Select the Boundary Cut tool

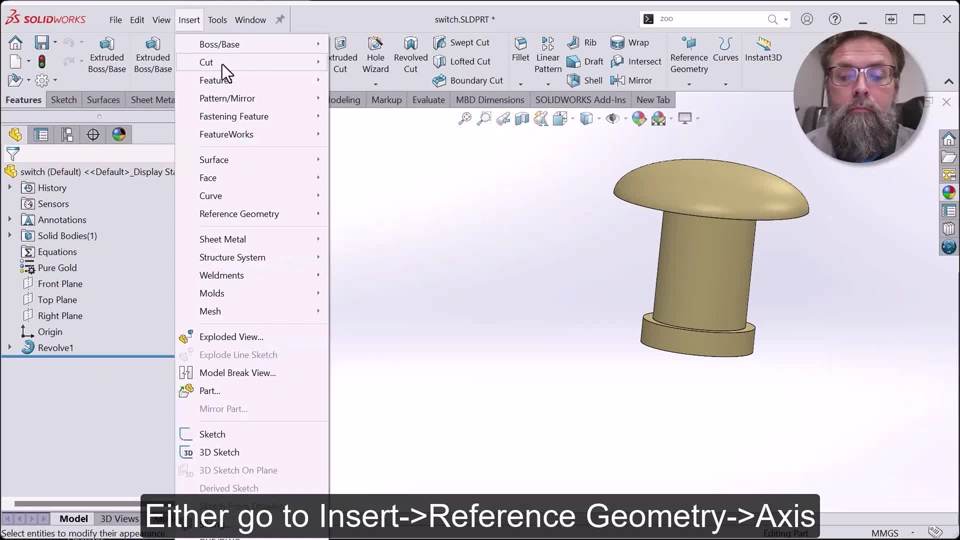[468, 80]
